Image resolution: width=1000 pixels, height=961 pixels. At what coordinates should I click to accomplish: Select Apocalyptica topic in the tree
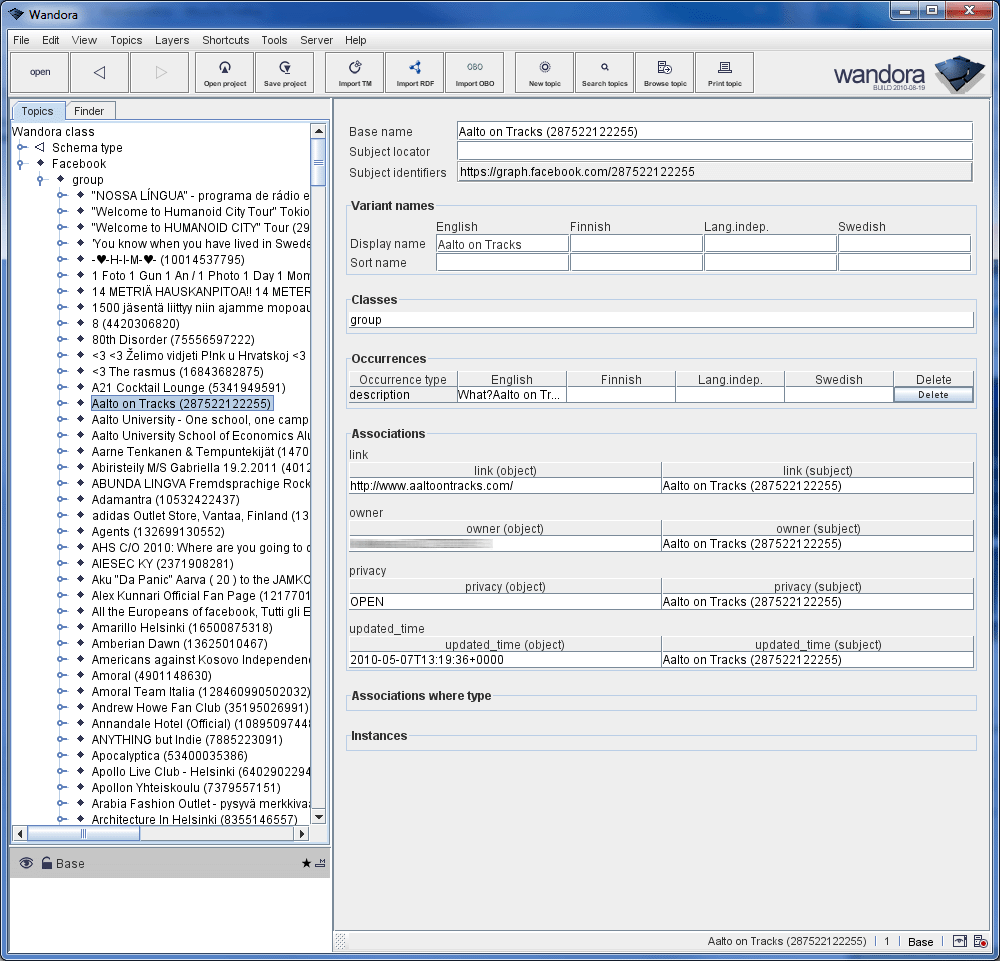pyautogui.click(x=168, y=756)
